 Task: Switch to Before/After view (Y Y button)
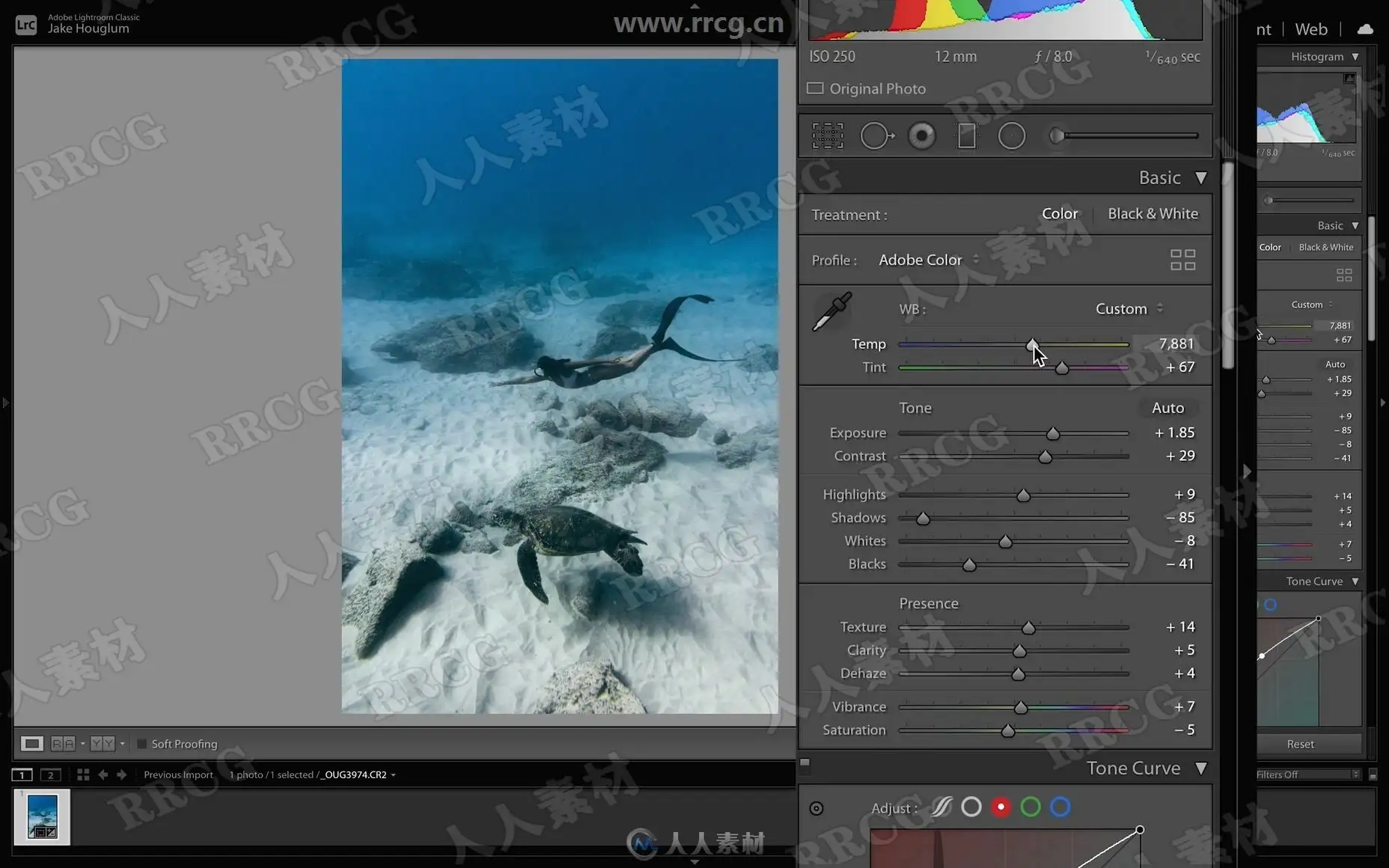[103, 744]
